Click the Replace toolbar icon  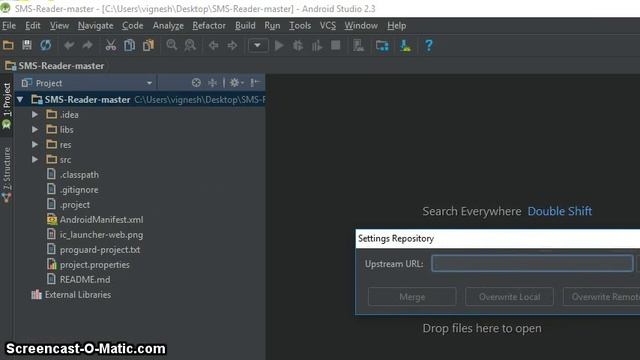pyautogui.click(x=190, y=45)
